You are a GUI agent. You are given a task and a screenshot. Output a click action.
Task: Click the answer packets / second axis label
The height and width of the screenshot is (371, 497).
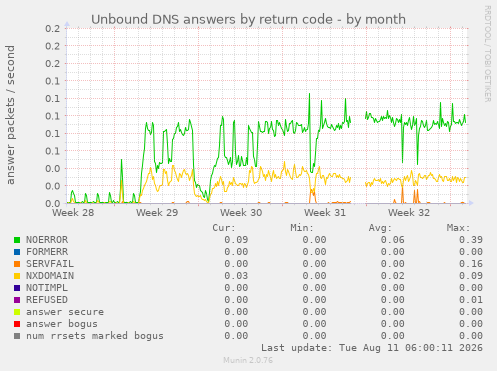(x=10, y=115)
